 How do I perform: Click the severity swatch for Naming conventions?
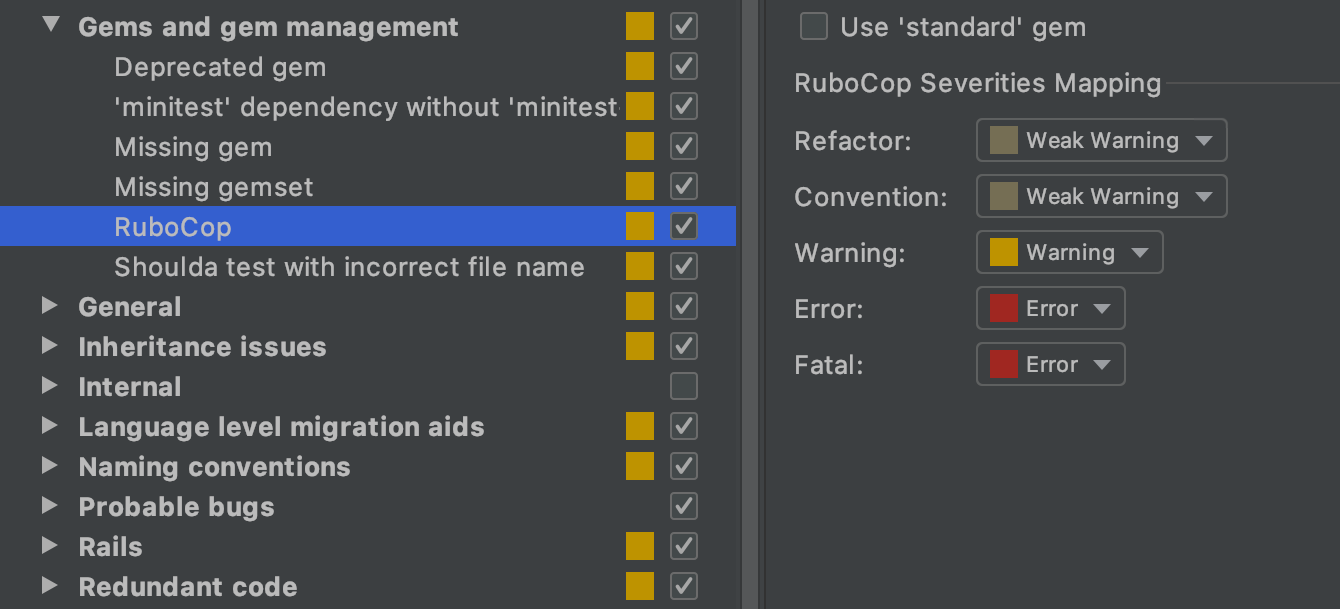[x=640, y=466]
